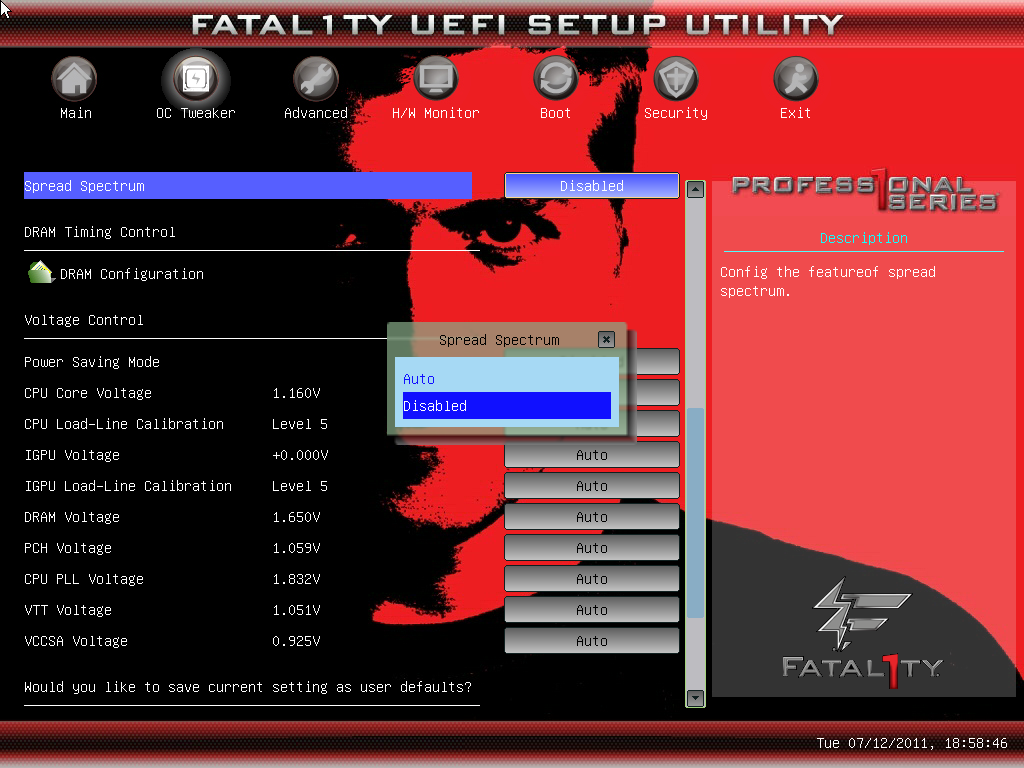The height and width of the screenshot is (768, 1024).
Task: Open the Main menu house icon
Action: pyautogui.click(x=75, y=79)
